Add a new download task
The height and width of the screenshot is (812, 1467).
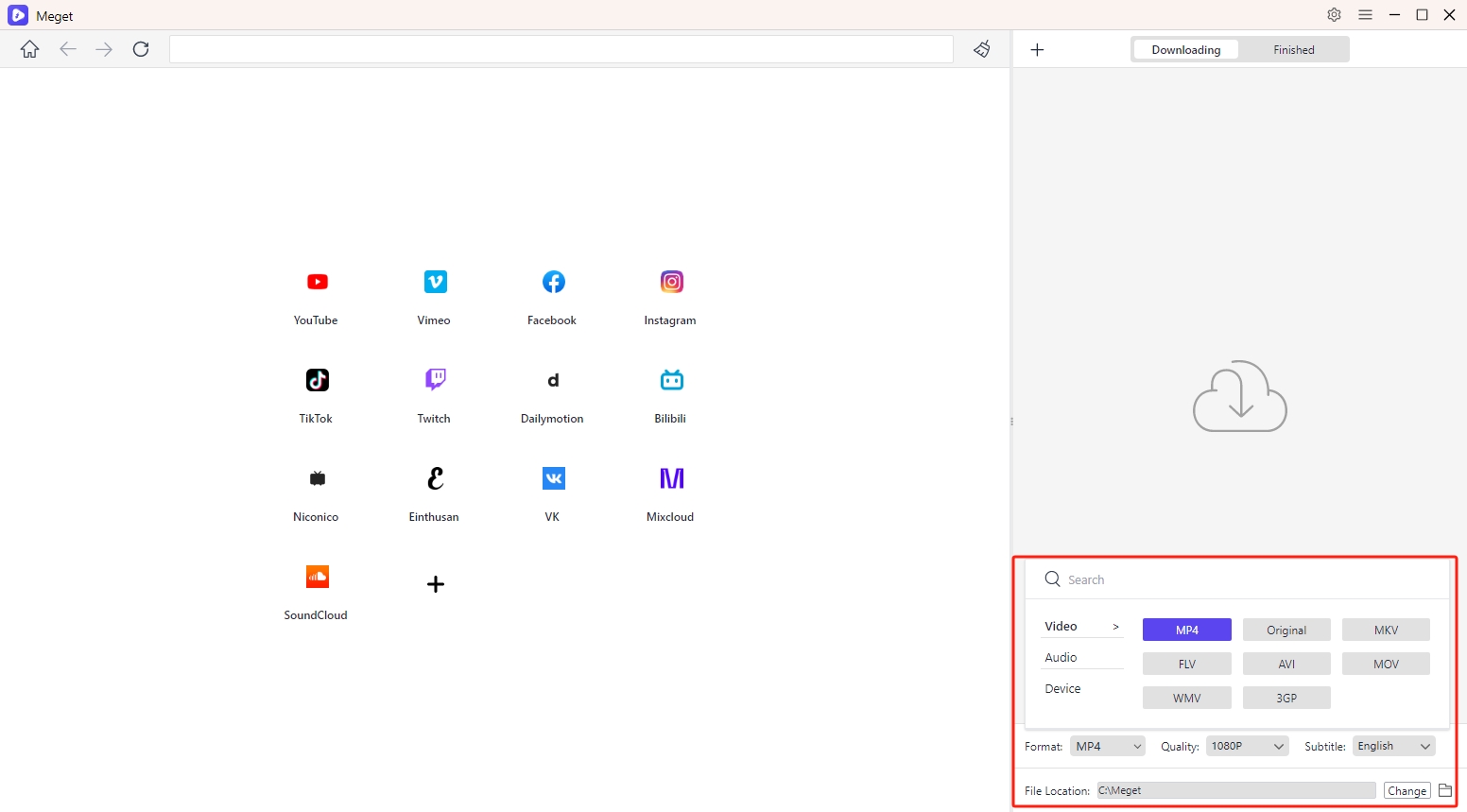click(x=1037, y=50)
